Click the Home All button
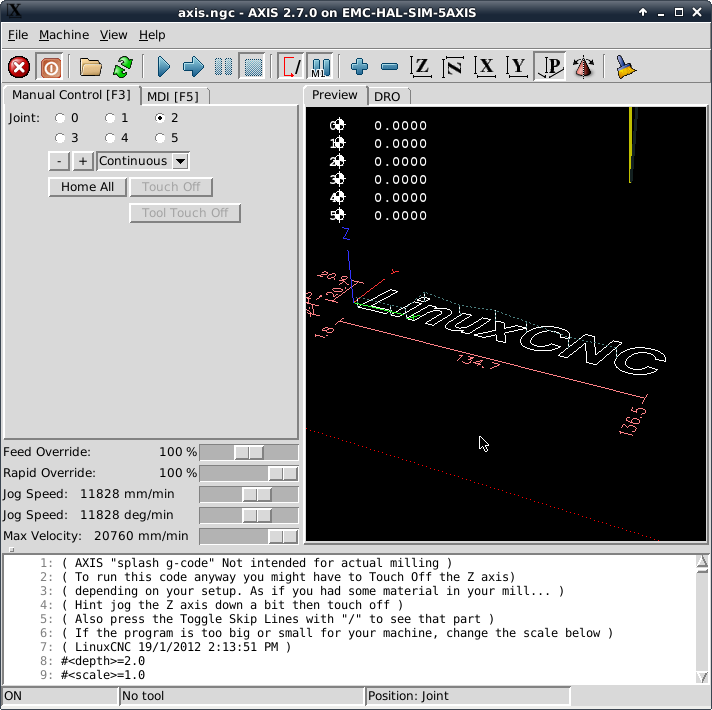The width and height of the screenshot is (712, 710). [87, 187]
